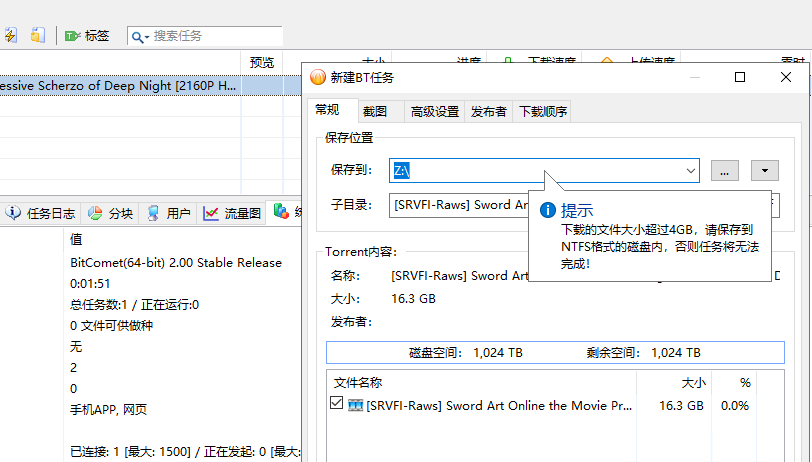
Task: Click the 0.0% progress cell
Action: tap(735, 406)
